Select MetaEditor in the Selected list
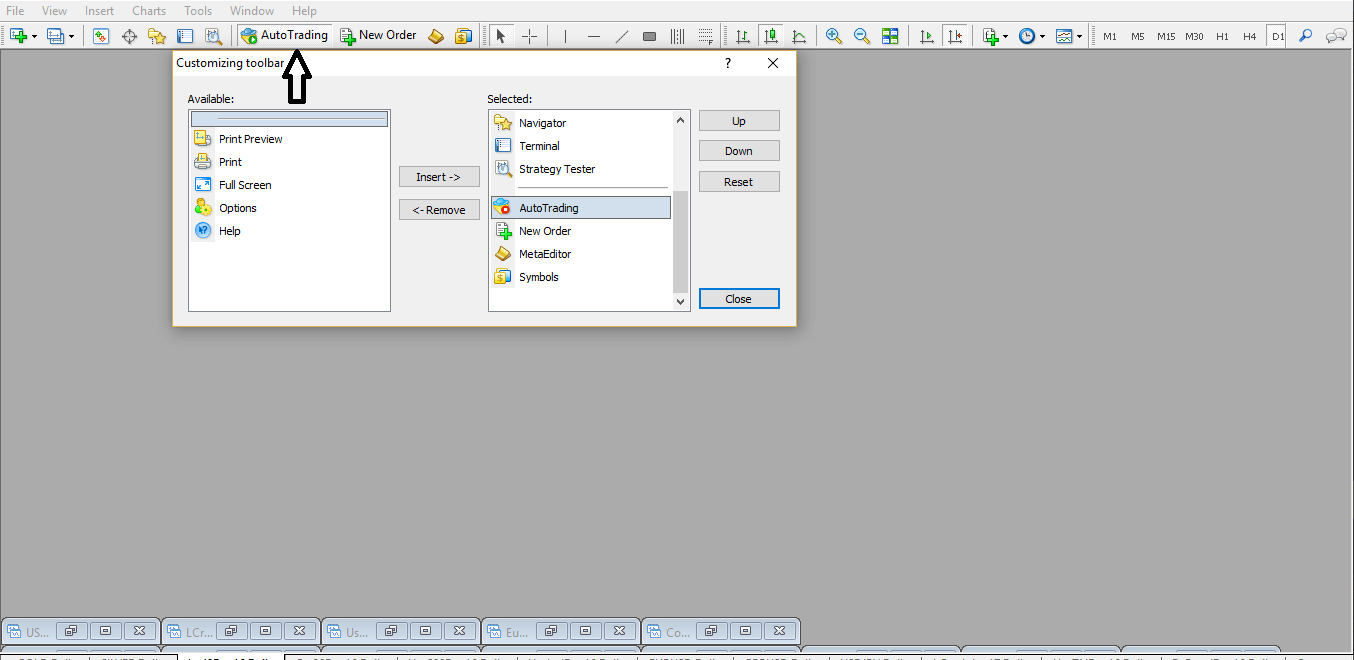Viewport: 1354px width, 660px height. [x=581, y=254]
